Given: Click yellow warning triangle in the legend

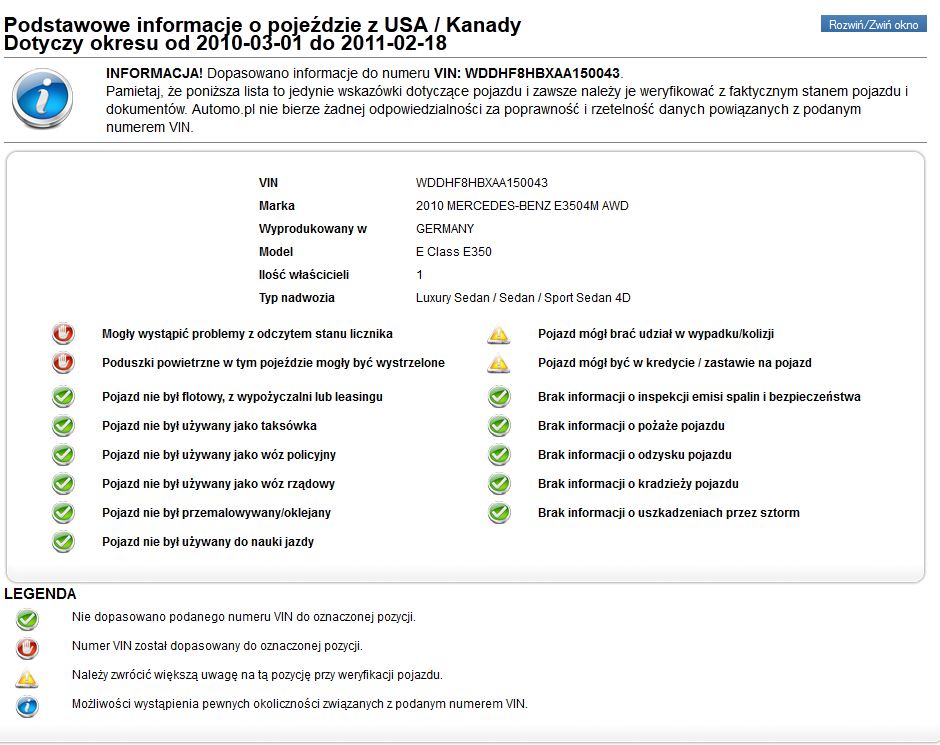Looking at the screenshot, I should tap(27, 678).
